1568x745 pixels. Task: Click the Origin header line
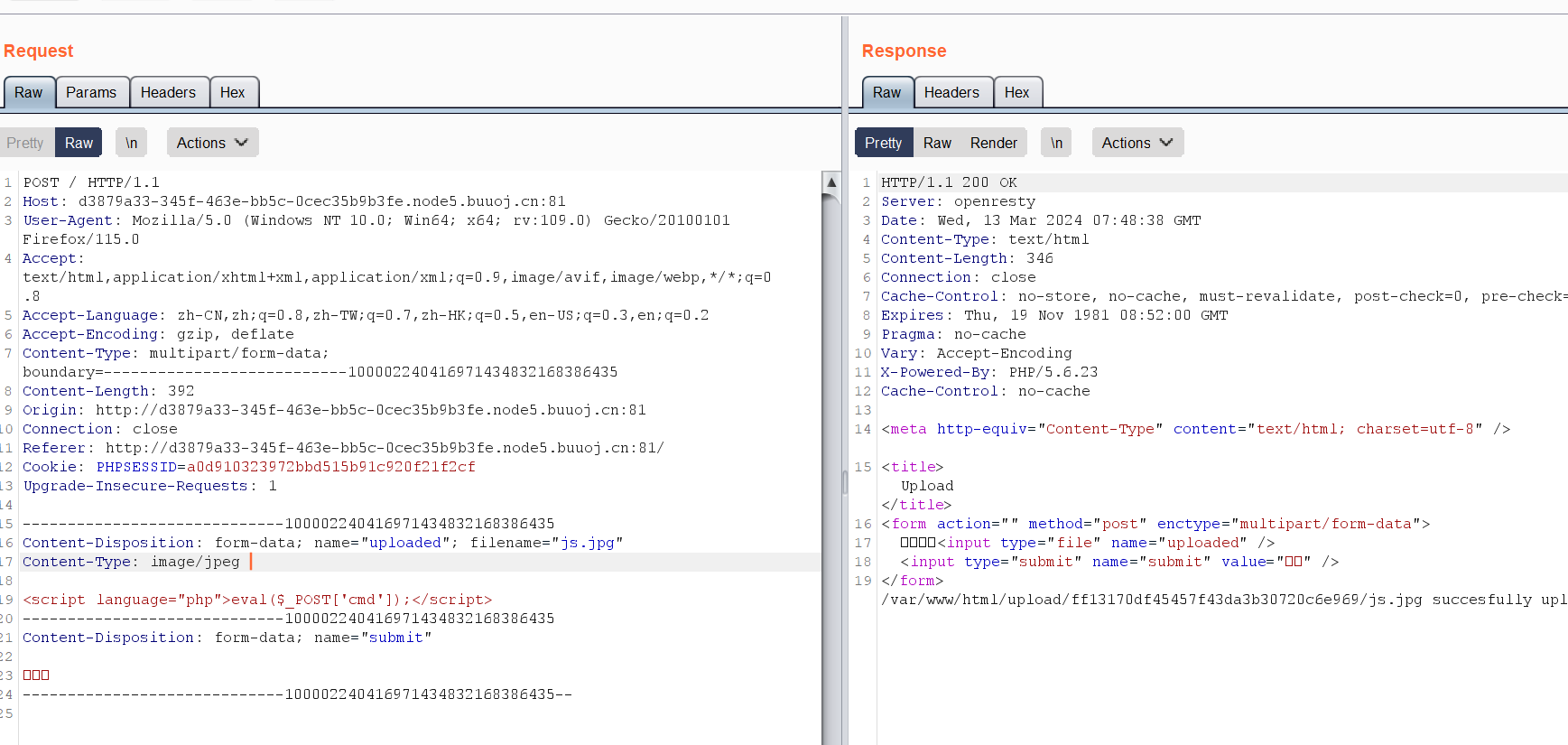334,410
